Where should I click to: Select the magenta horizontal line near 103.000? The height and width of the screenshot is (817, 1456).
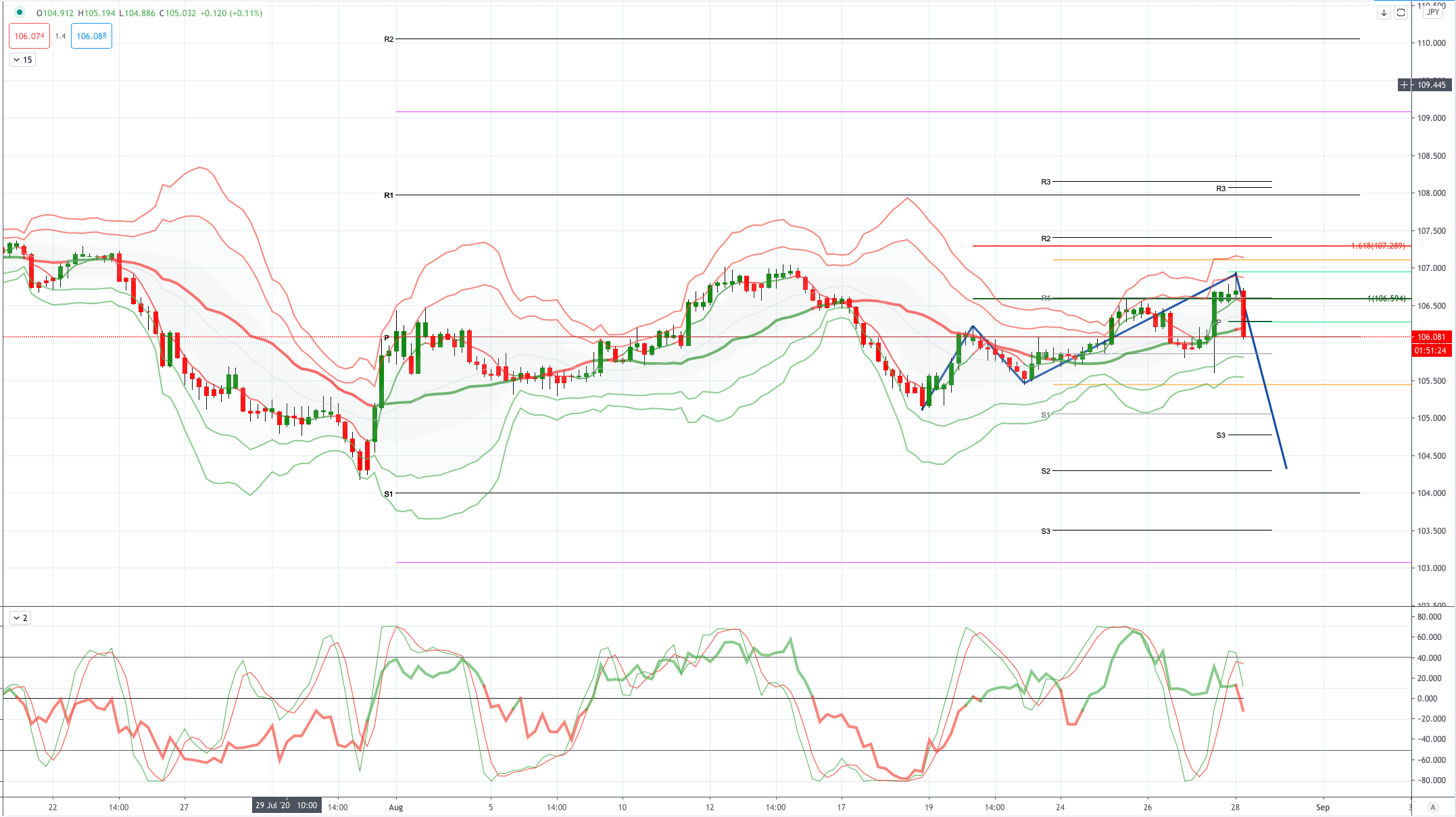point(903,562)
